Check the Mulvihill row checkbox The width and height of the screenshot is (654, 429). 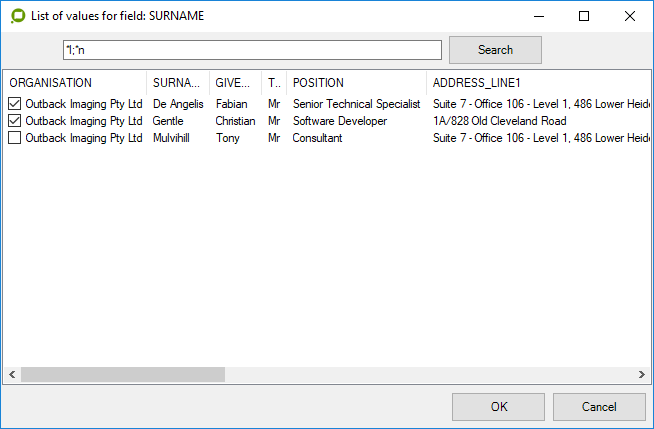[15, 138]
